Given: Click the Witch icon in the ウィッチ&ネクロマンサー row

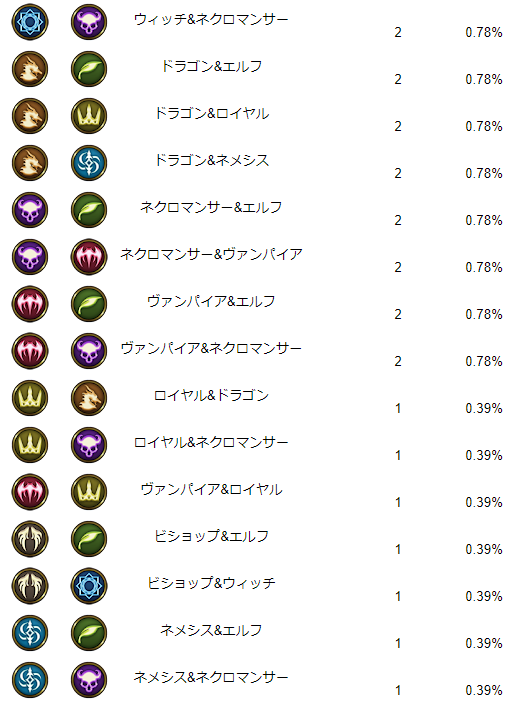Looking at the screenshot, I should coord(30,22).
